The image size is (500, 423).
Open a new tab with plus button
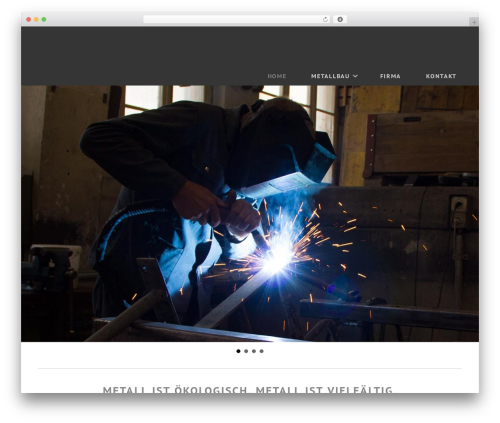[x=474, y=22]
